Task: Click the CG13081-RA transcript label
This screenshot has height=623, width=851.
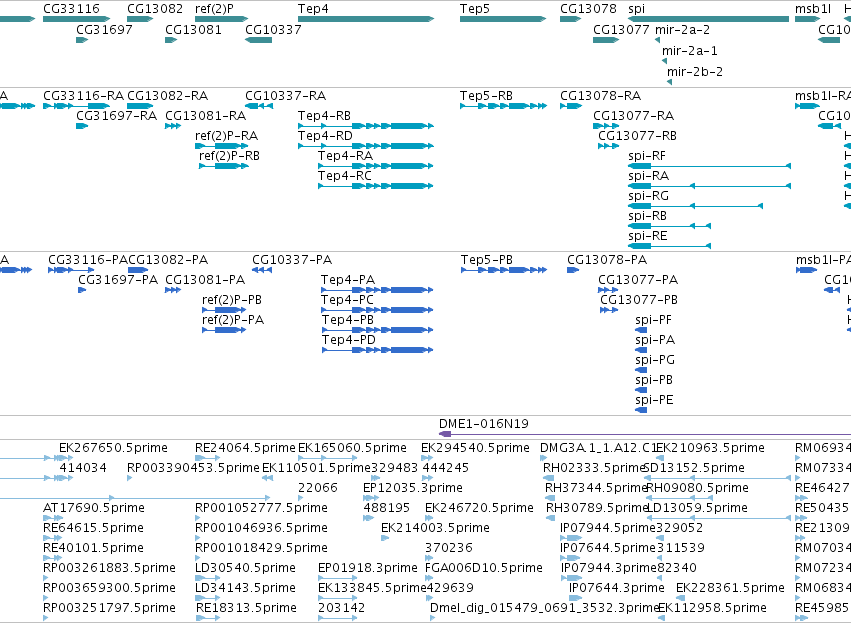Action: click(206, 116)
